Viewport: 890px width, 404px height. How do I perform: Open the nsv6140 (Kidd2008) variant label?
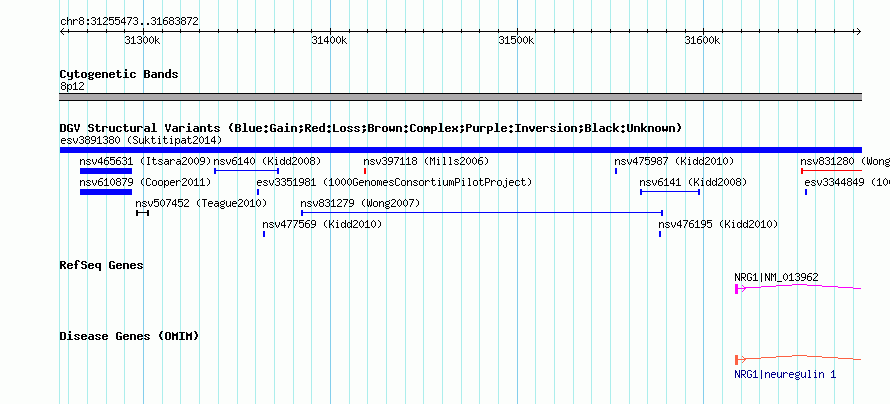tap(267, 161)
